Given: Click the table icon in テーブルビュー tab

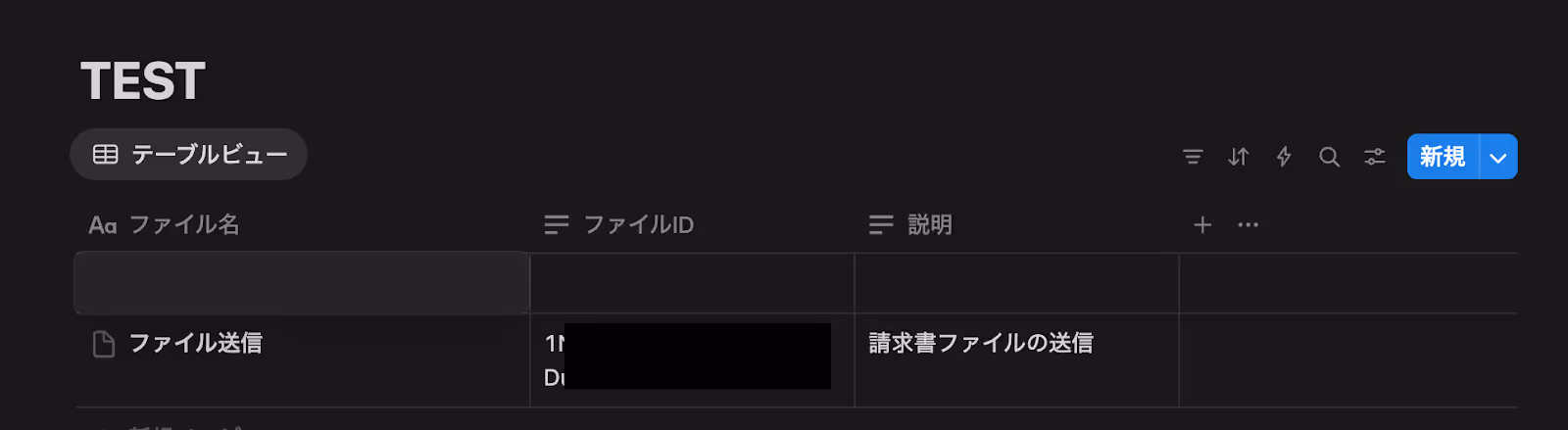Looking at the screenshot, I should pos(106,155).
